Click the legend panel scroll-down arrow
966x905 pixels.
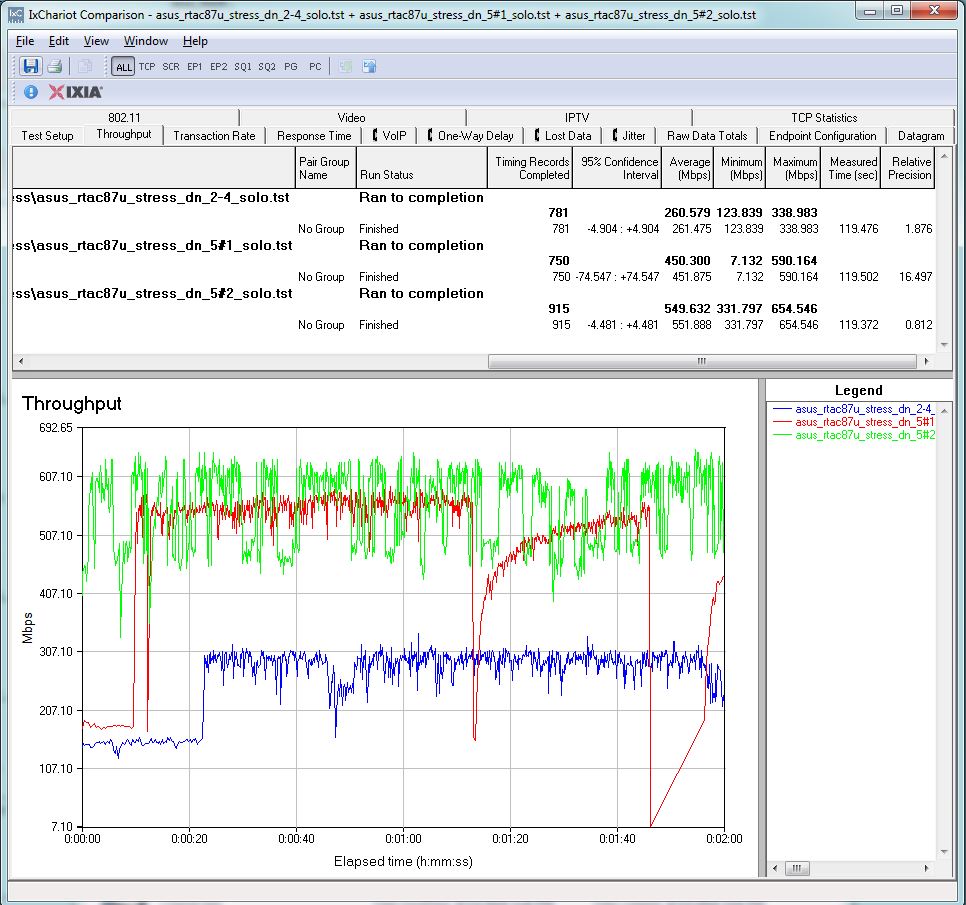[x=944, y=852]
